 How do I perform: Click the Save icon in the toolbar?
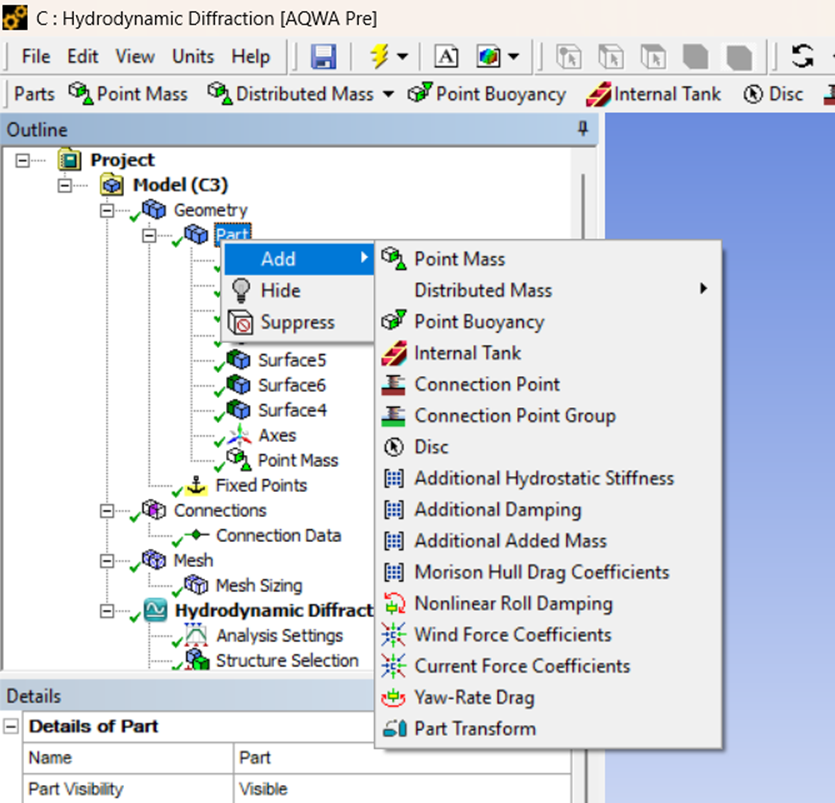point(323,56)
